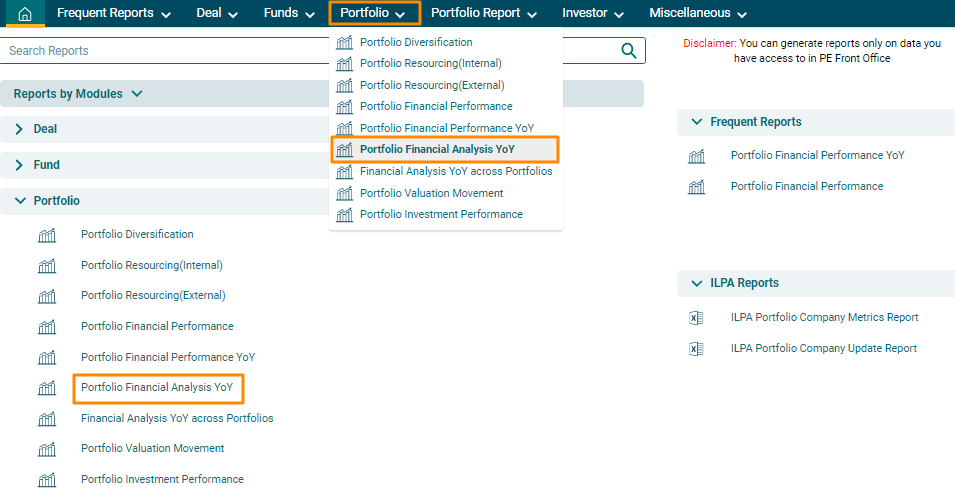Select Portfolio Financial Analysis YoY from dropdown menu
This screenshot has height=497, width=955.
click(x=437, y=150)
